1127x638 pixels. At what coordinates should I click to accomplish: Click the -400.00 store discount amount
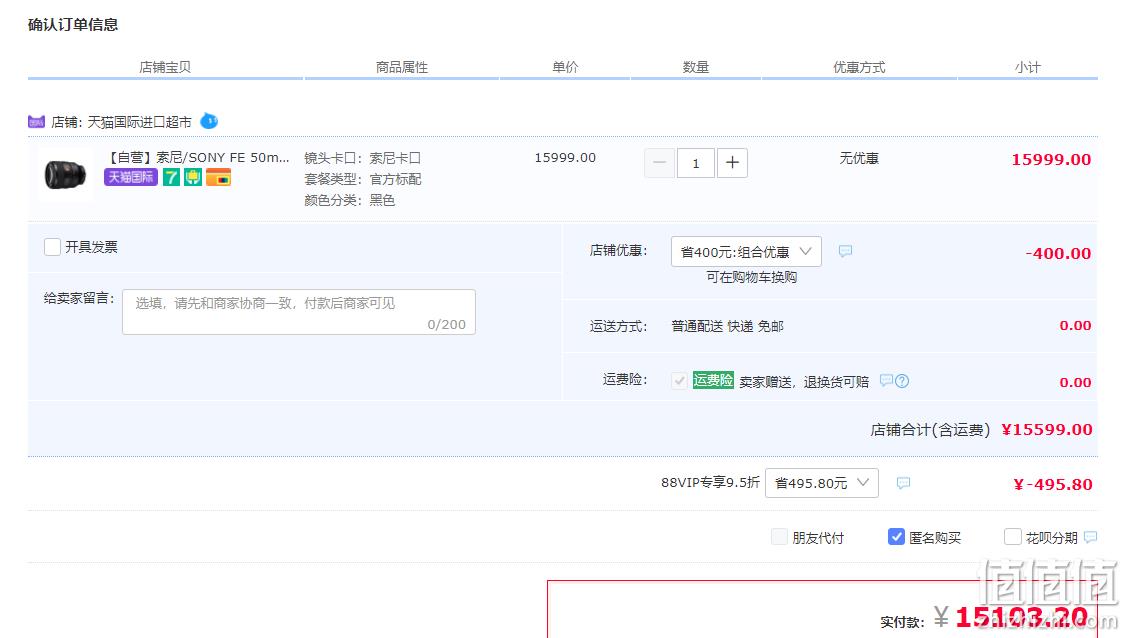click(x=1058, y=253)
